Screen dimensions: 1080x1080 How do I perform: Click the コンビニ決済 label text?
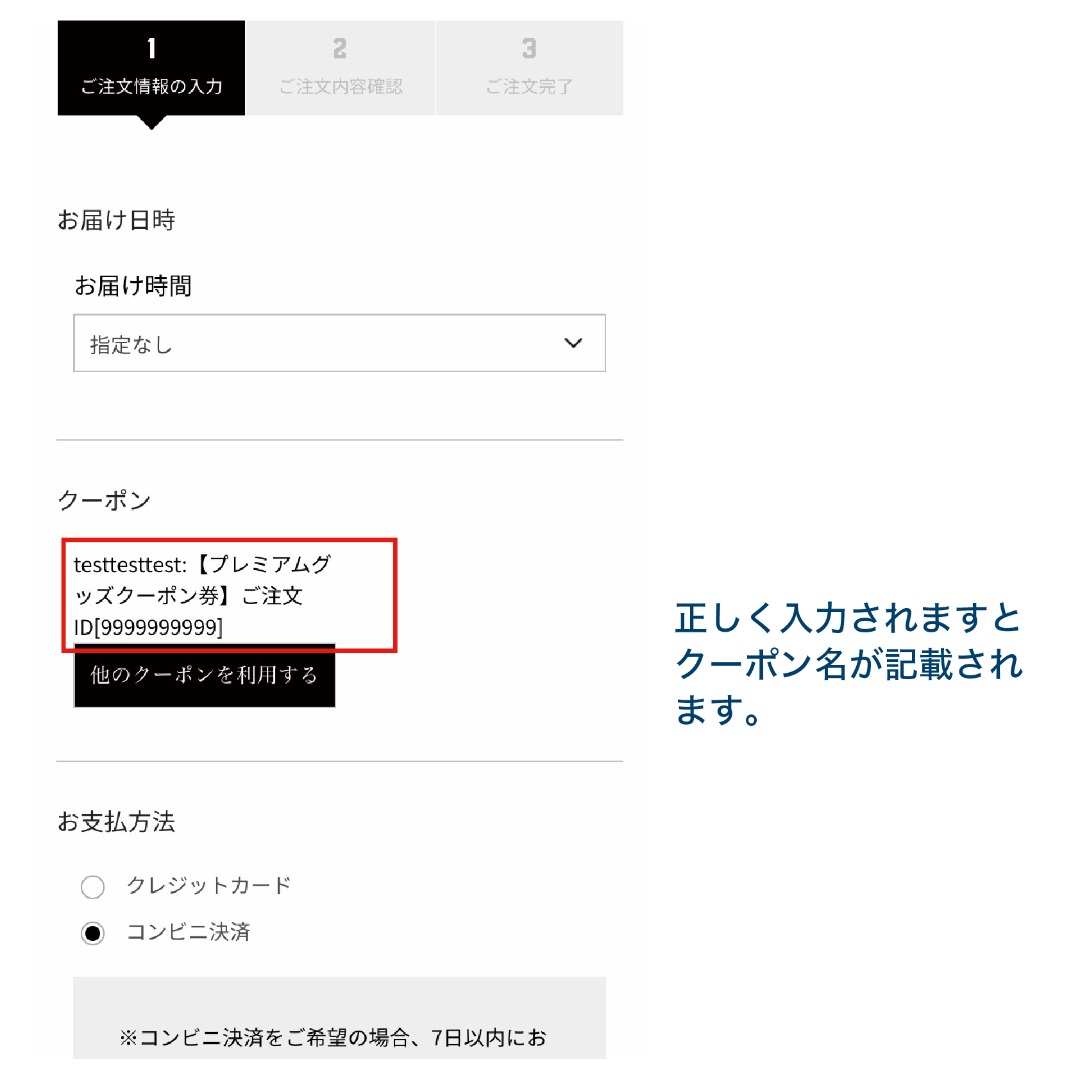pyautogui.click(x=188, y=932)
